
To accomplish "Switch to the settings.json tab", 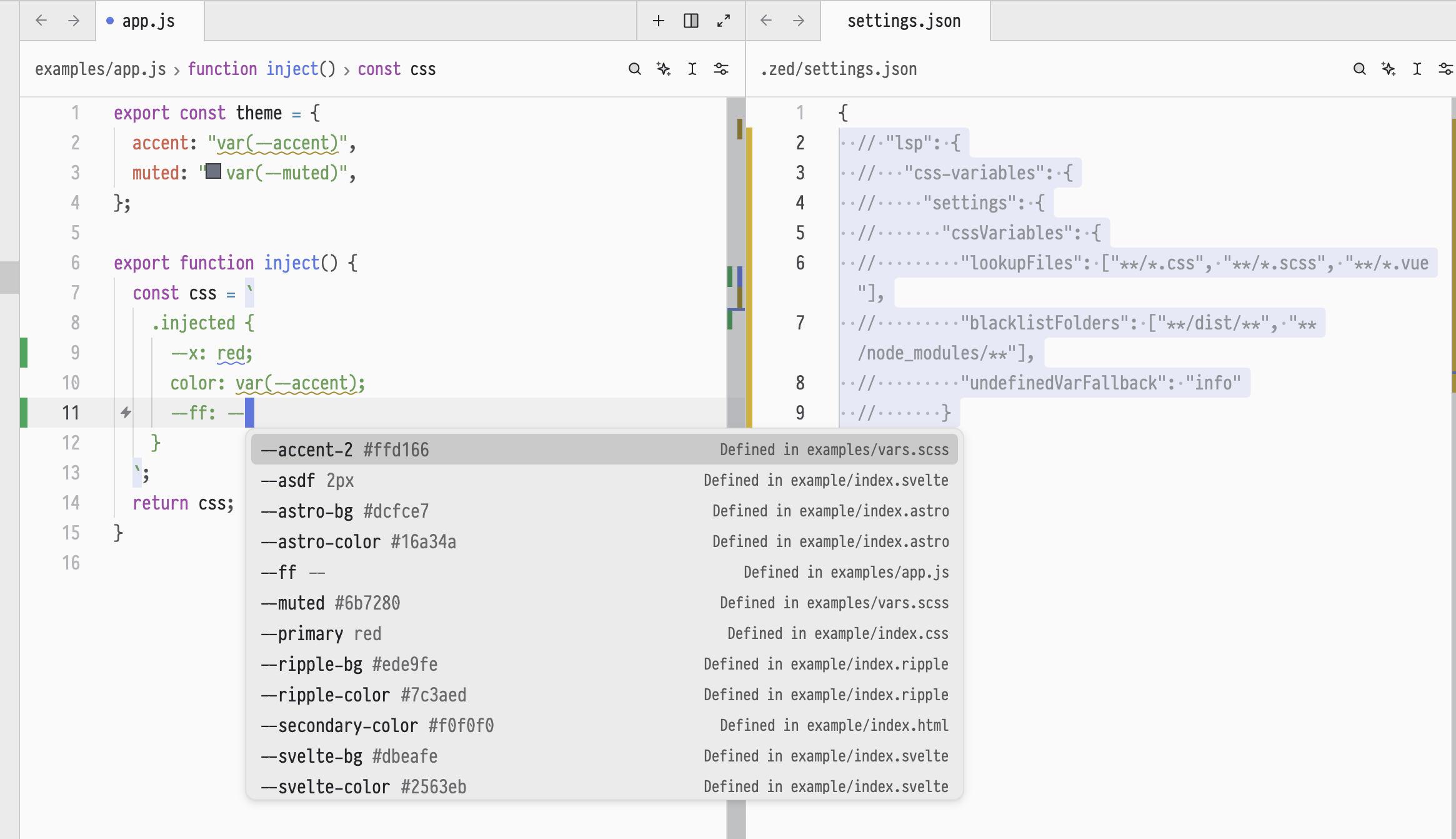I will [904, 21].
